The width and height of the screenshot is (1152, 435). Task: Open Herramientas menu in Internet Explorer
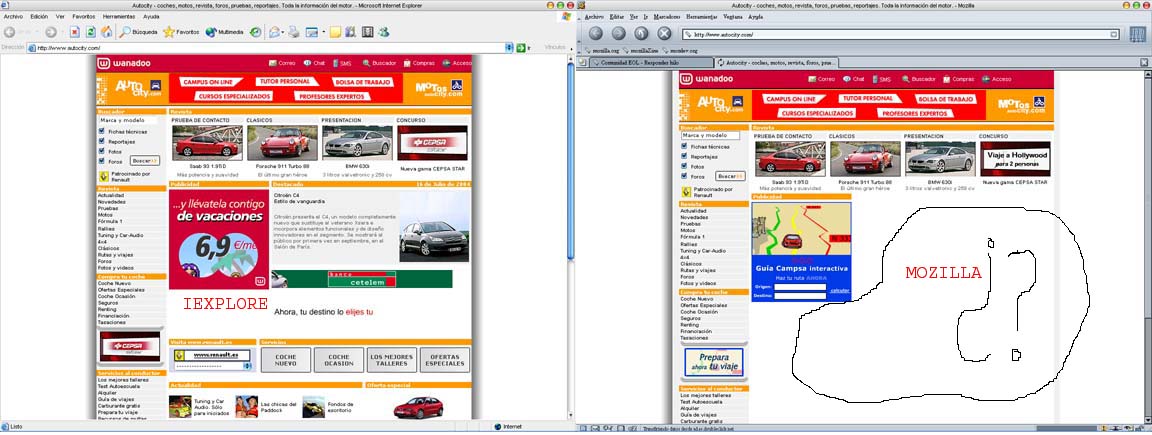[x=119, y=15]
